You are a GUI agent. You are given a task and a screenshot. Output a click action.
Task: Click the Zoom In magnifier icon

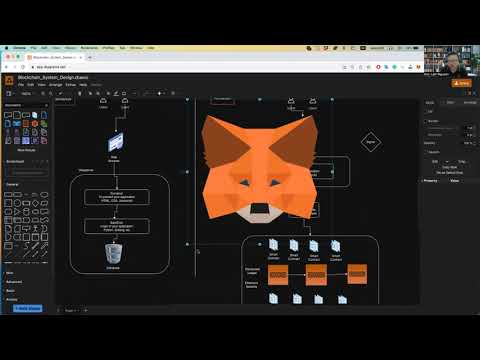(x=43, y=93)
